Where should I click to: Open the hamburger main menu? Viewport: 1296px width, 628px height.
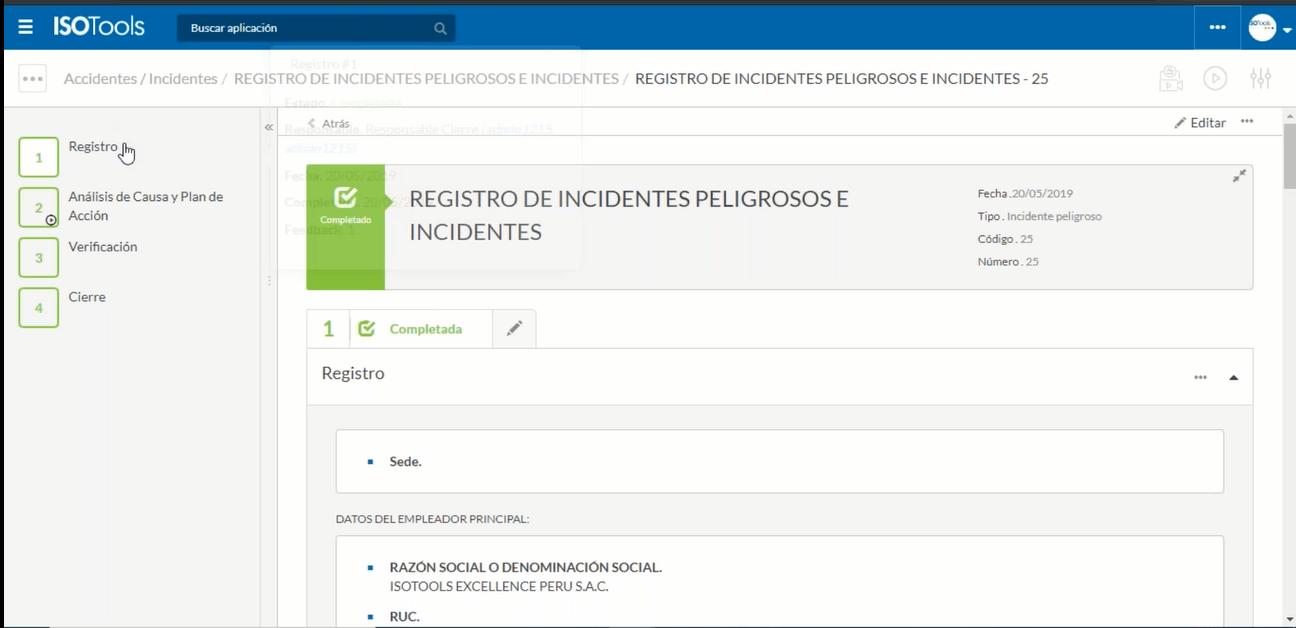click(x=26, y=27)
